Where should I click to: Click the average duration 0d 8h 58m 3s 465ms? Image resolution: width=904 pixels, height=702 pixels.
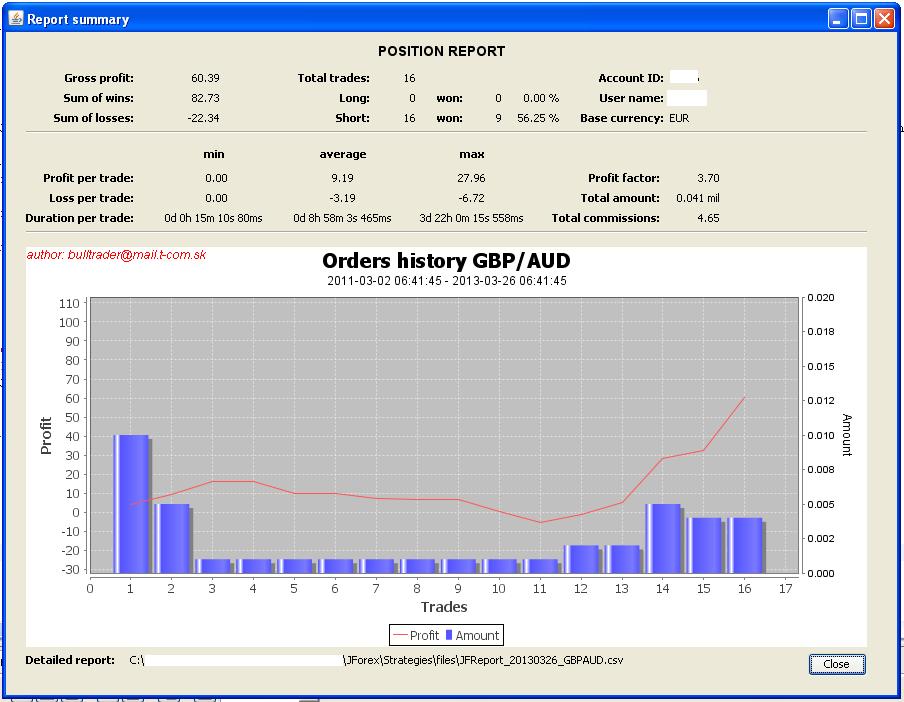click(x=342, y=218)
